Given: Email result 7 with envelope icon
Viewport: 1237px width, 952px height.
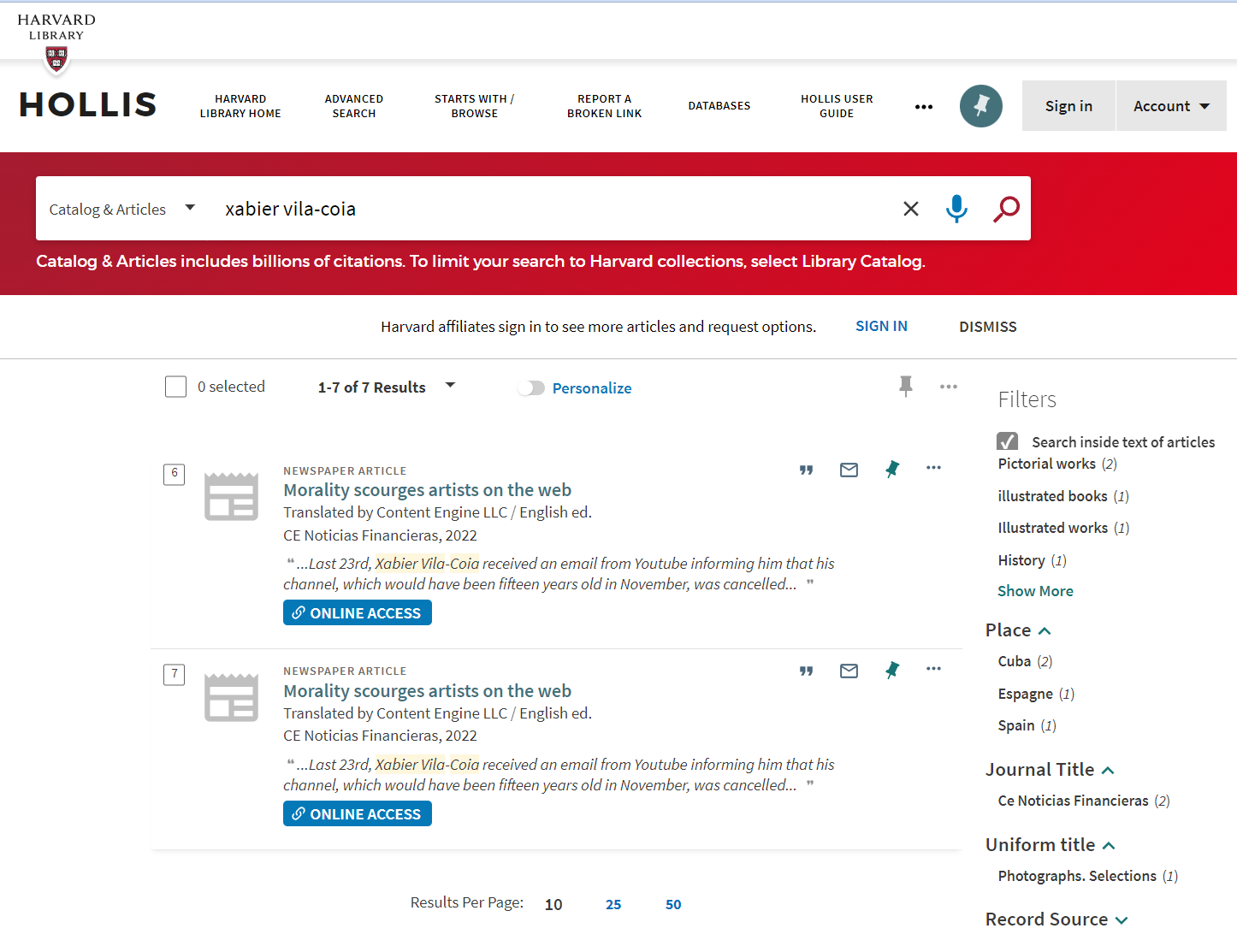Looking at the screenshot, I should point(849,671).
